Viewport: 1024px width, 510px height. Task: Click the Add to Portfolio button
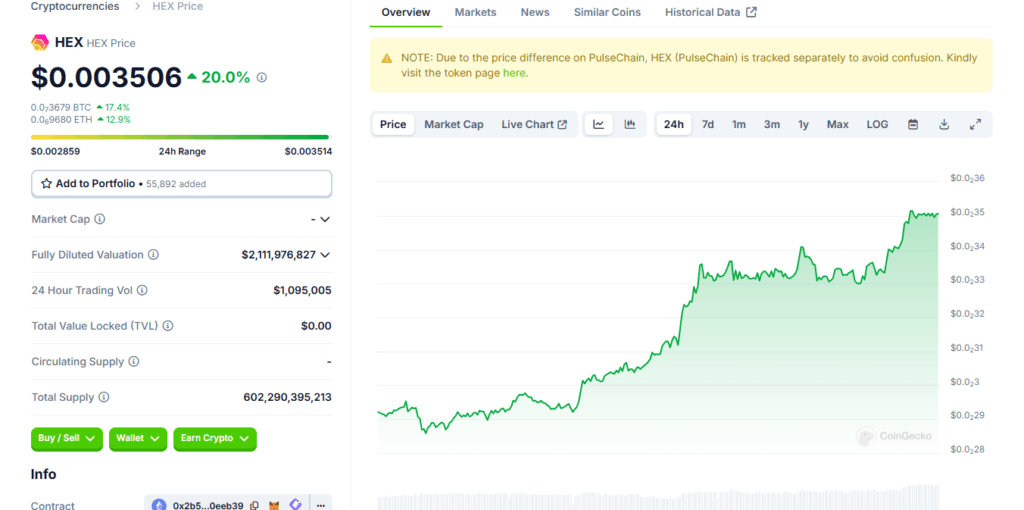point(182,183)
